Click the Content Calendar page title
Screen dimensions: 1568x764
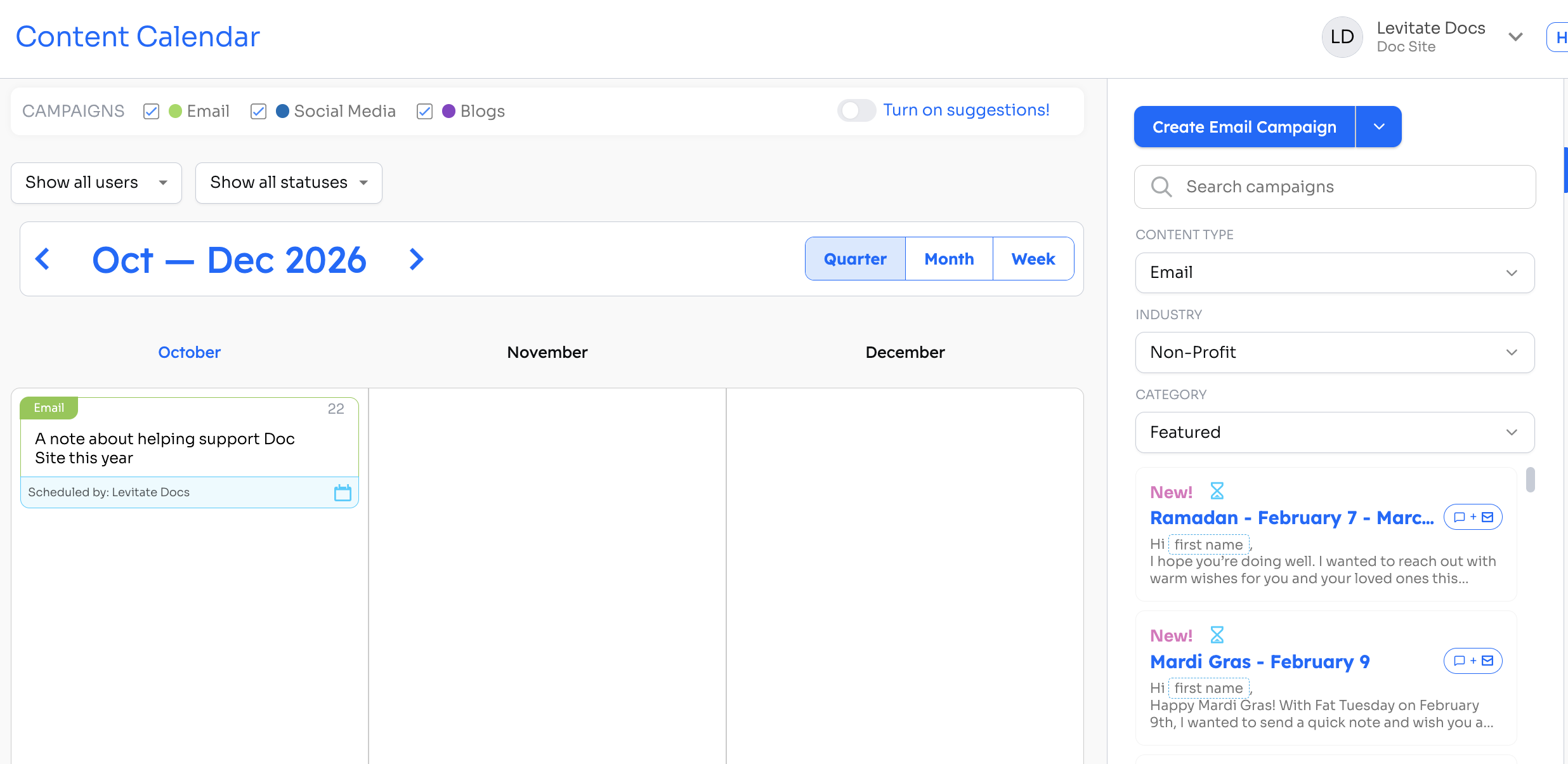(x=138, y=37)
